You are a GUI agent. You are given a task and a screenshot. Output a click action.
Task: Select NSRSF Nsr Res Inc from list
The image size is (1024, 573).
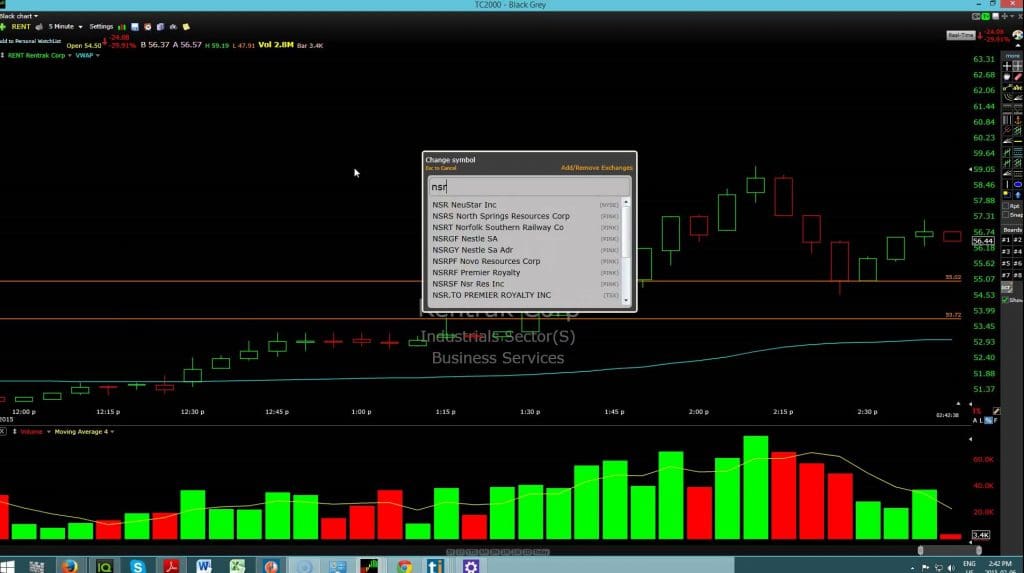[525, 284]
